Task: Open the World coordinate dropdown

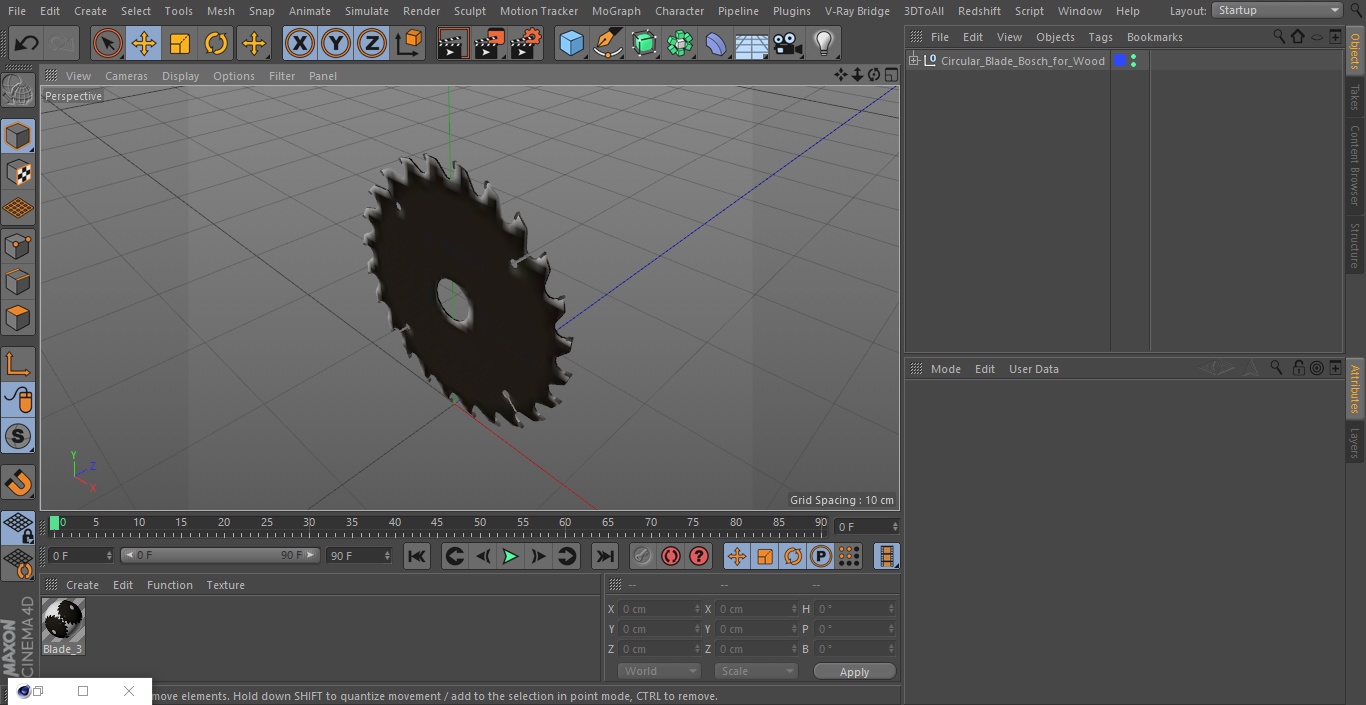Action: pos(658,671)
